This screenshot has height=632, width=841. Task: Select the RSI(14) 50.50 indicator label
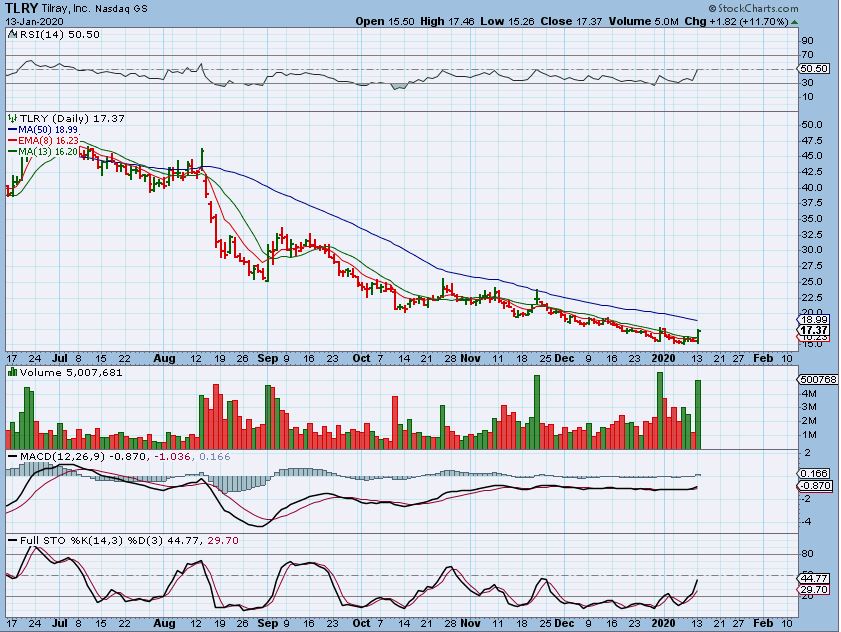[x=60, y=34]
